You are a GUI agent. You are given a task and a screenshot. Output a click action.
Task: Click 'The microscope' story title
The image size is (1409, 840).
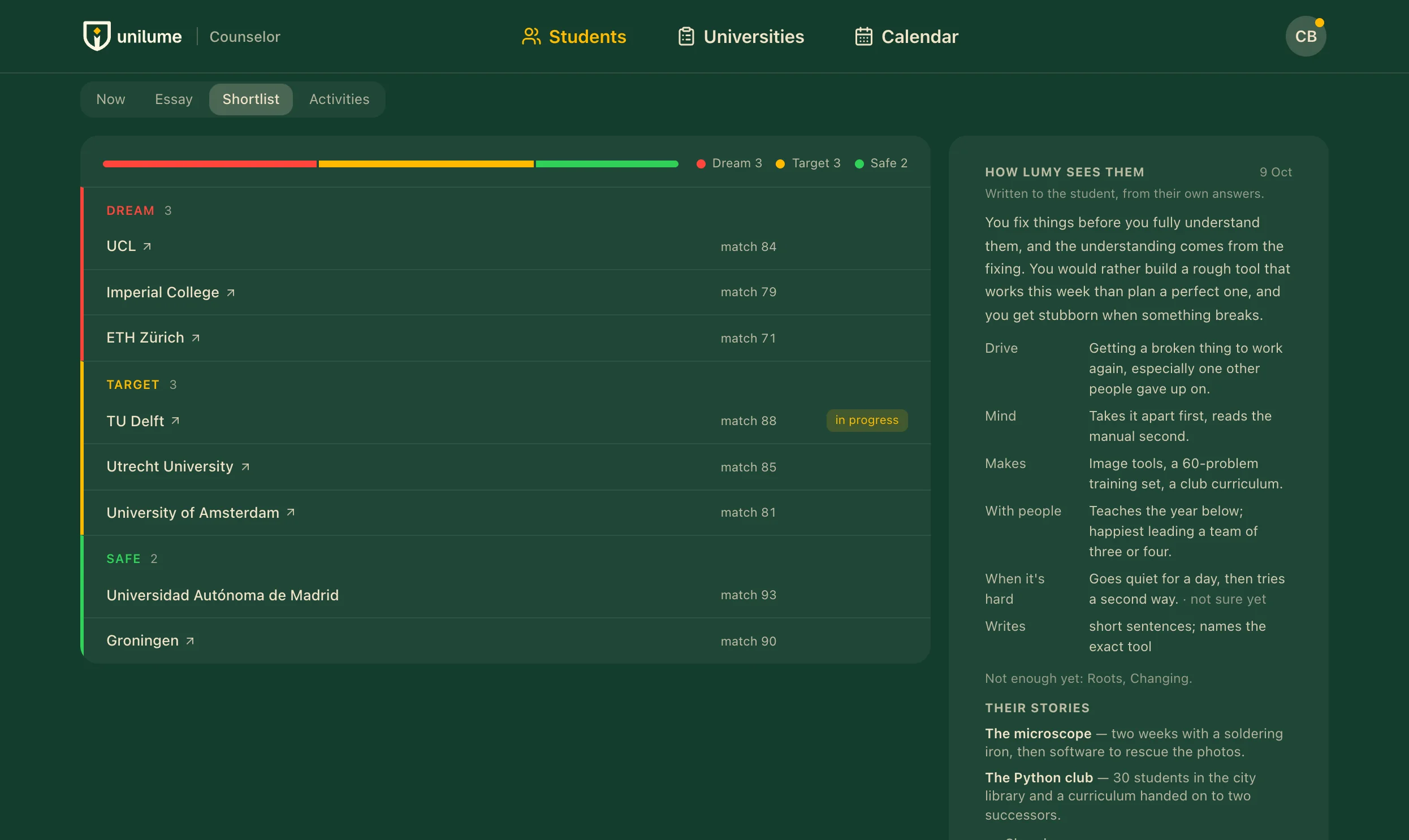click(x=1038, y=734)
